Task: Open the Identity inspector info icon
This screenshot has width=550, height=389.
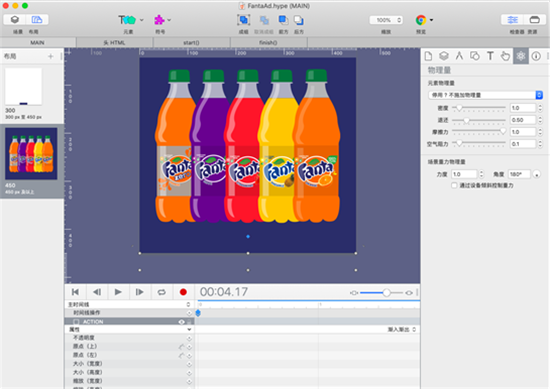Action: tap(536, 56)
